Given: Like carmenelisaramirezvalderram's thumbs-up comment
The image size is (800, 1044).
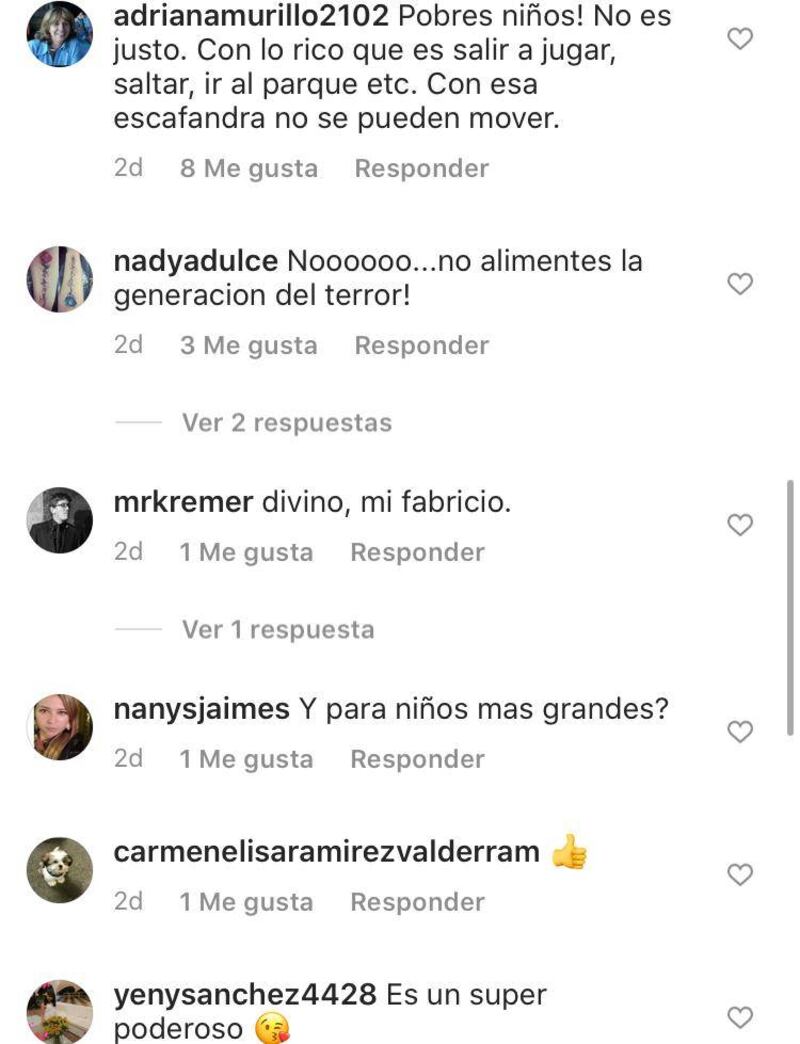Looking at the screenshot, I should tap(739, 874).
